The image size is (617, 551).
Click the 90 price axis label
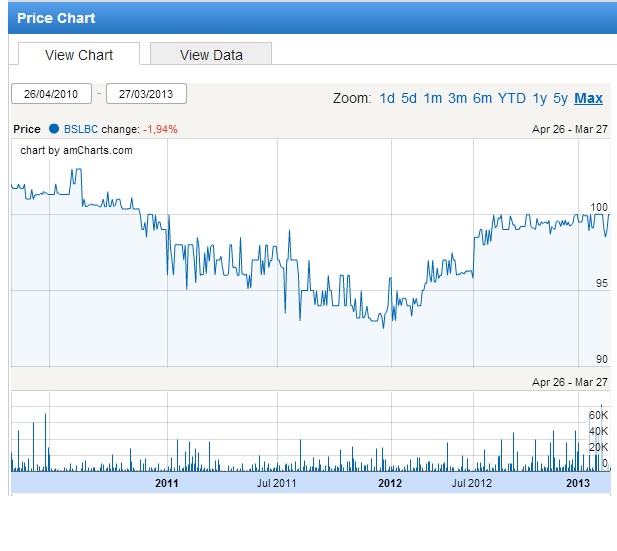(602, 359)
